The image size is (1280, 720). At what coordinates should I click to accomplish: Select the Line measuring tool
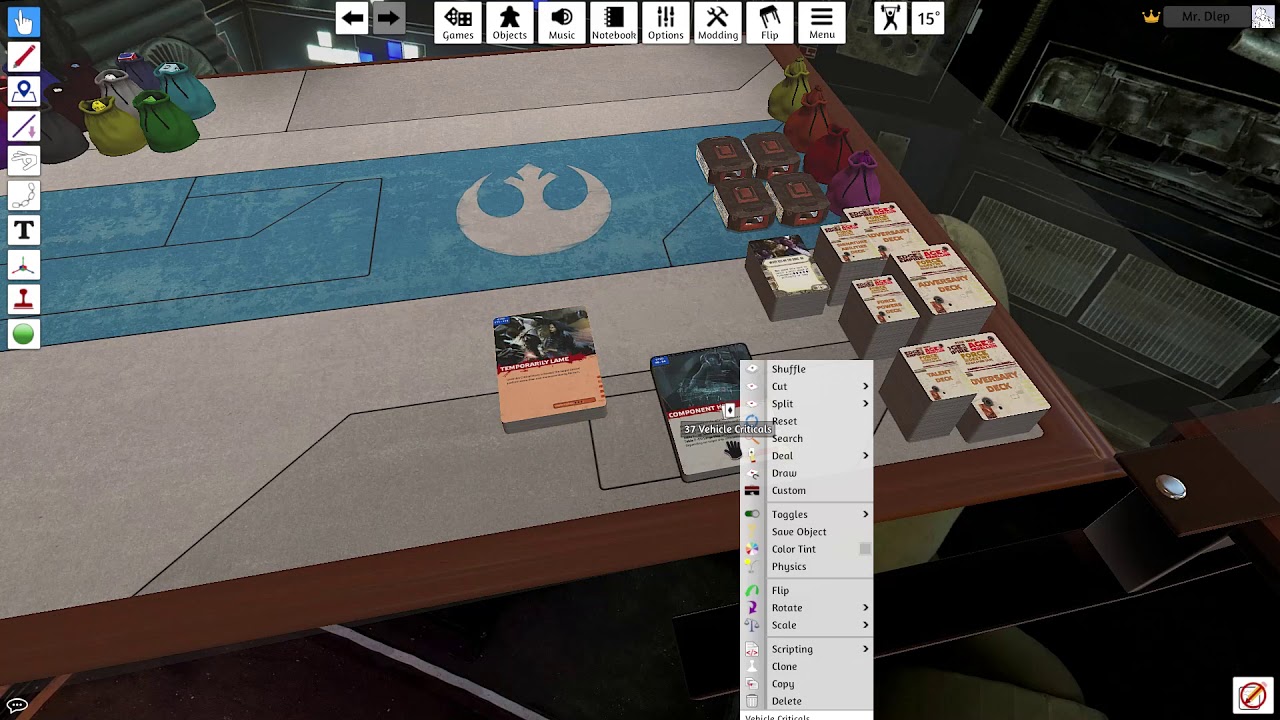24,127
